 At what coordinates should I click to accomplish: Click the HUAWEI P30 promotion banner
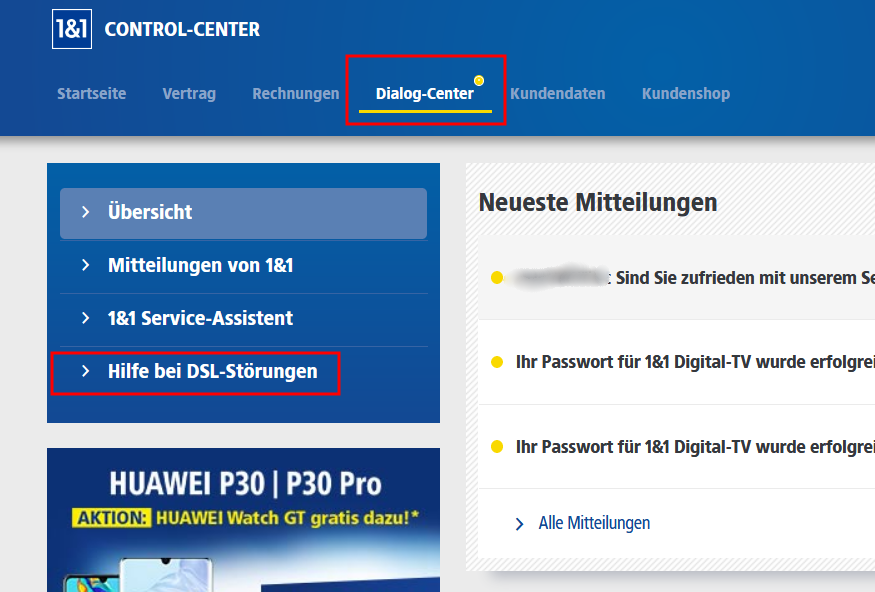(x=243, y=520)
